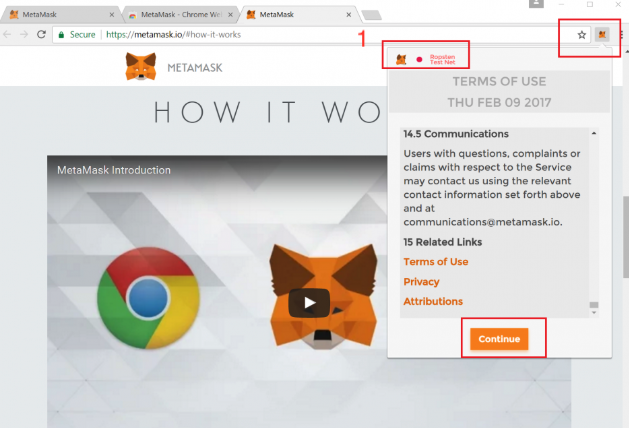Go forward with the browser forward arrow
Viewport: 629px width, 428px height.
pyautogui.click(x=24, y=34)
